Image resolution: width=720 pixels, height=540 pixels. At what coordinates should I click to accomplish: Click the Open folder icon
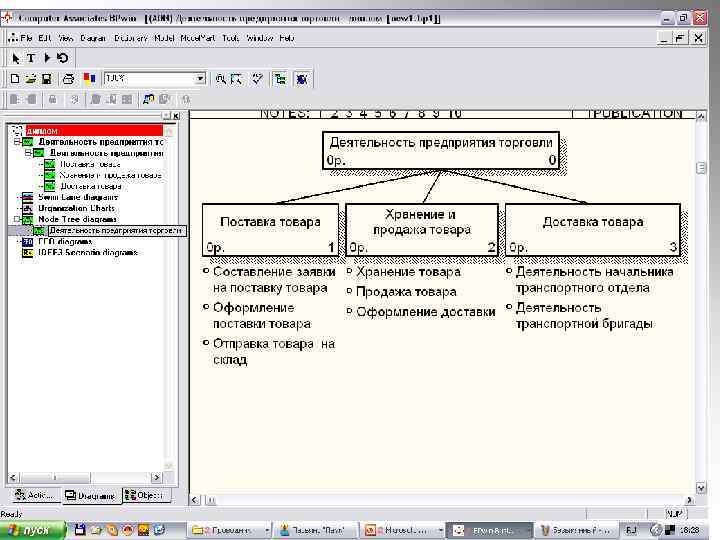[x=31, y=78]
